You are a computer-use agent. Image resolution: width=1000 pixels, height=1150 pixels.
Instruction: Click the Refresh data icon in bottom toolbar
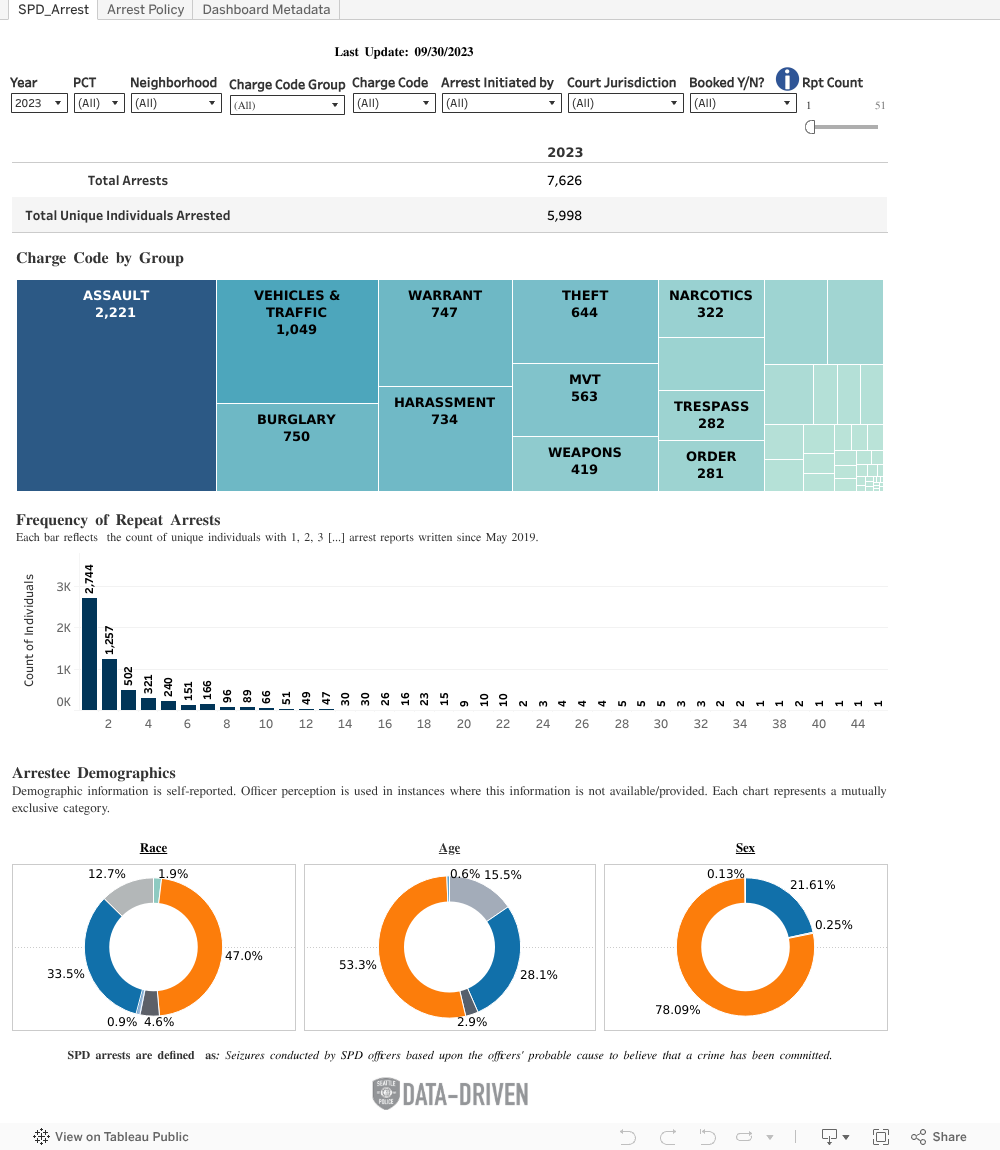click(x=744, y=1136)
